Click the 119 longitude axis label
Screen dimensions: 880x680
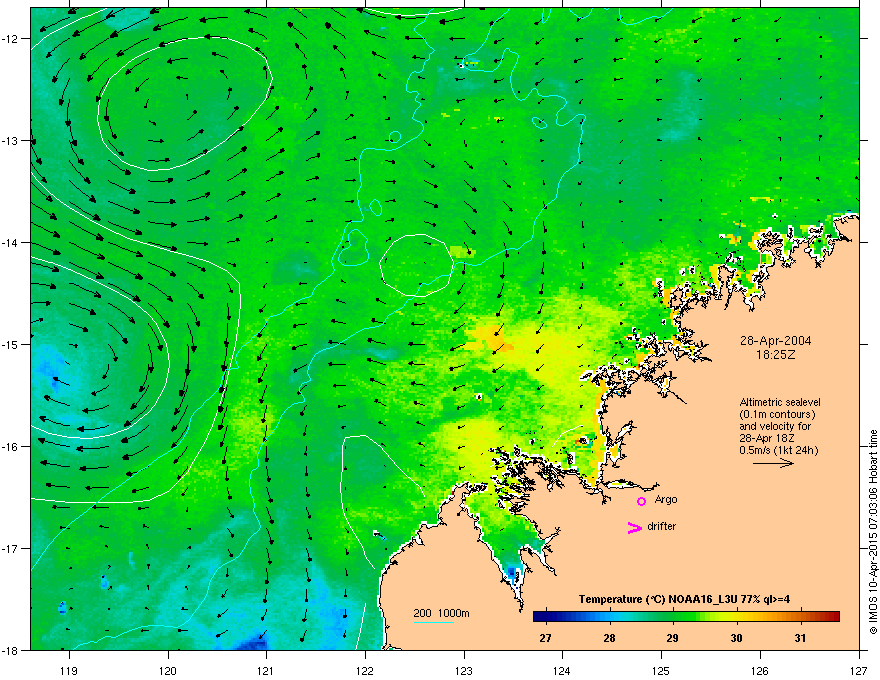click(68, 670)
